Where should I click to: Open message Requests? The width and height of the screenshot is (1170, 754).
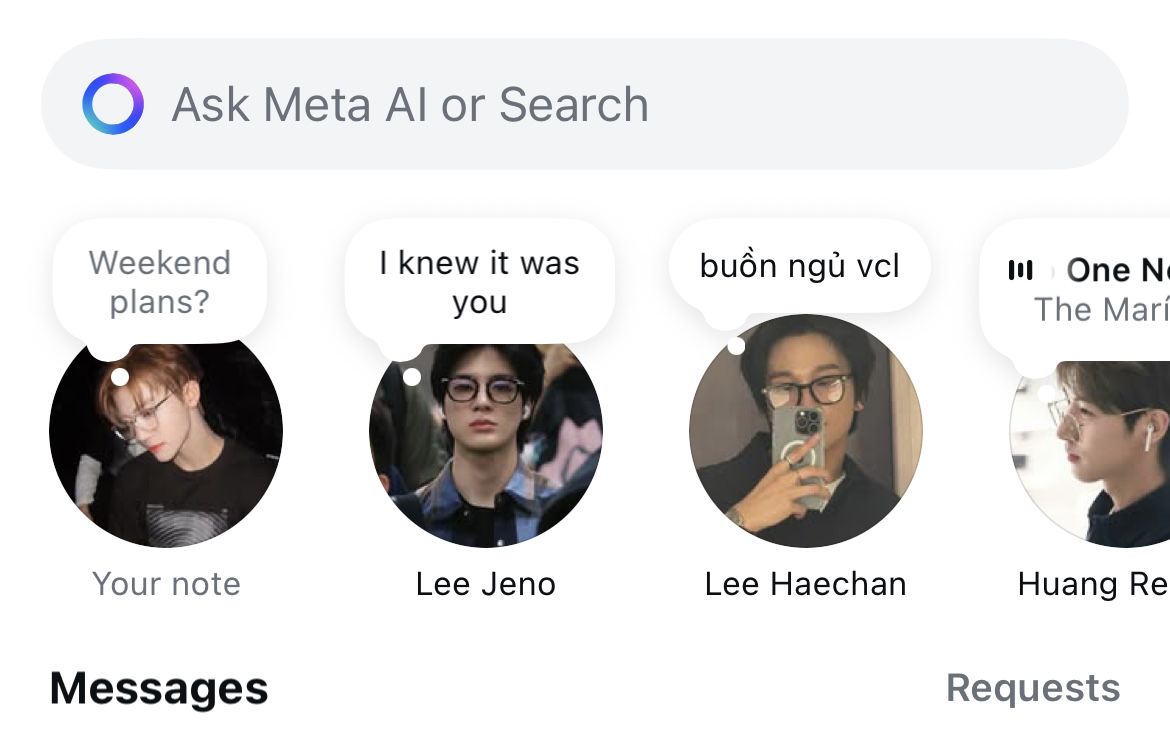1032,688
